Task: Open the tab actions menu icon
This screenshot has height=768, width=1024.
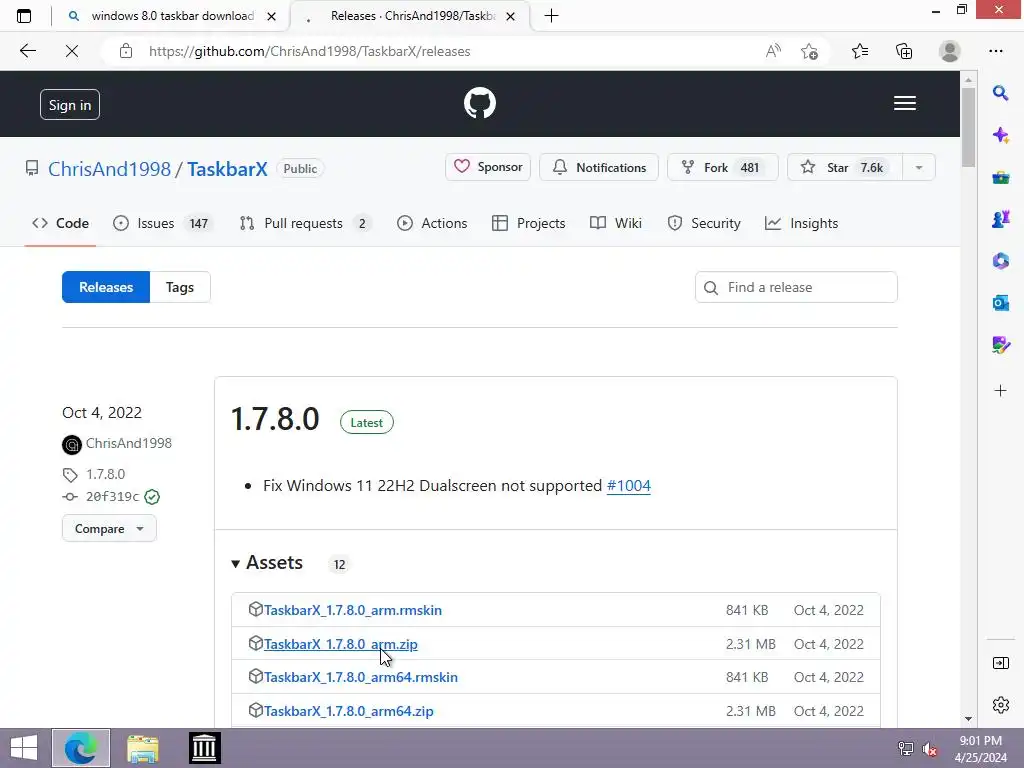Action: [24, 16]
